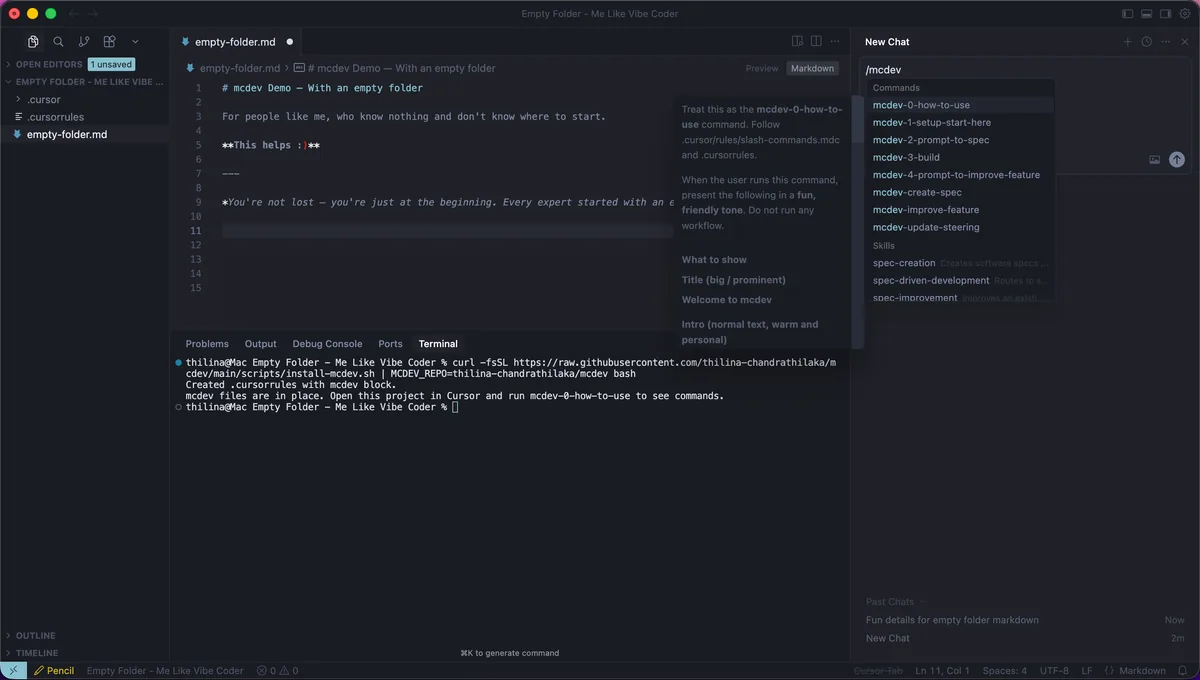Expand the .cursor folder
The height and width of the screenshot is (680, 1200).
point(44,100)
